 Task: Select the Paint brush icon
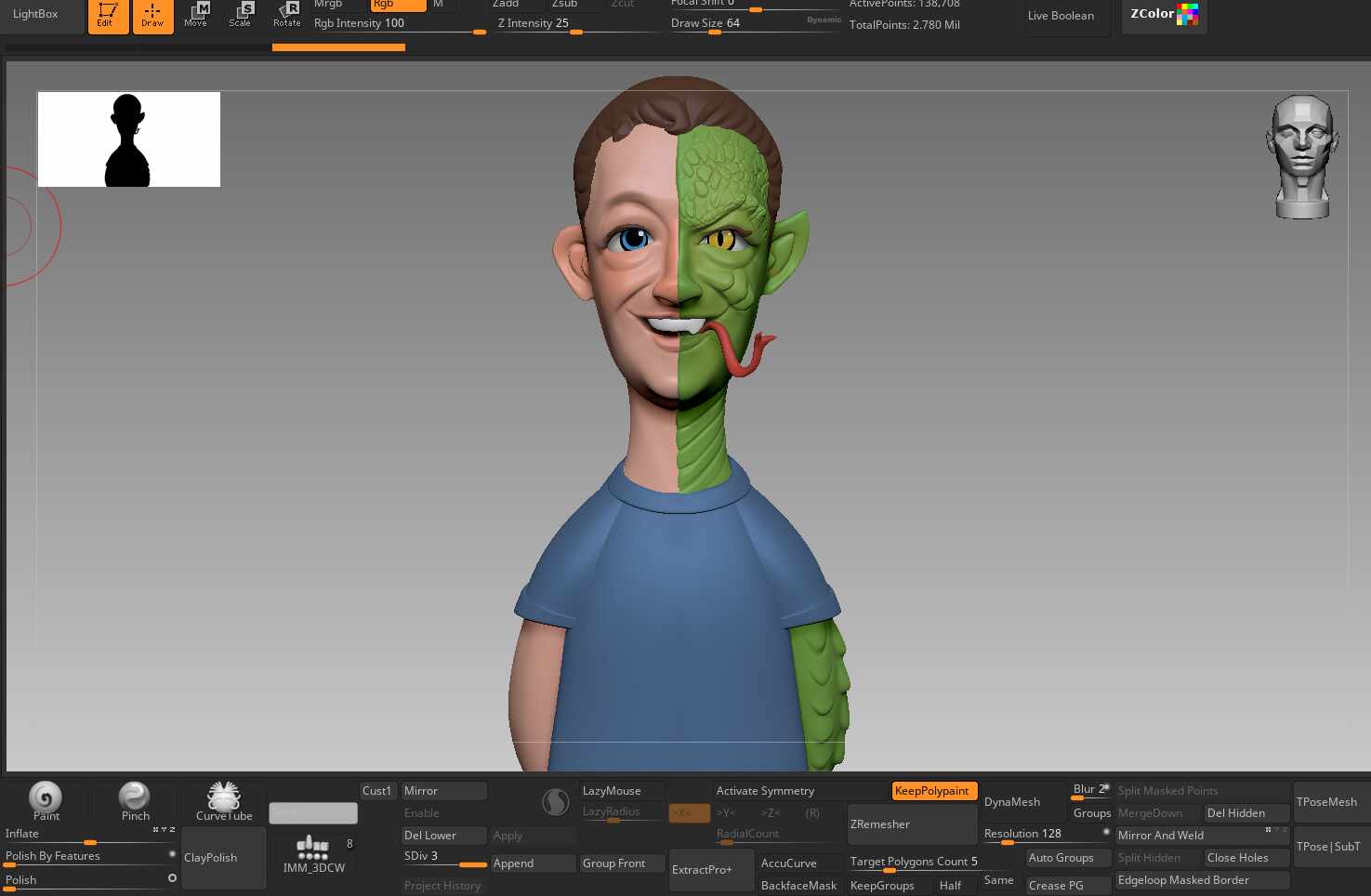pyautogui.click(x=46, y=799)
